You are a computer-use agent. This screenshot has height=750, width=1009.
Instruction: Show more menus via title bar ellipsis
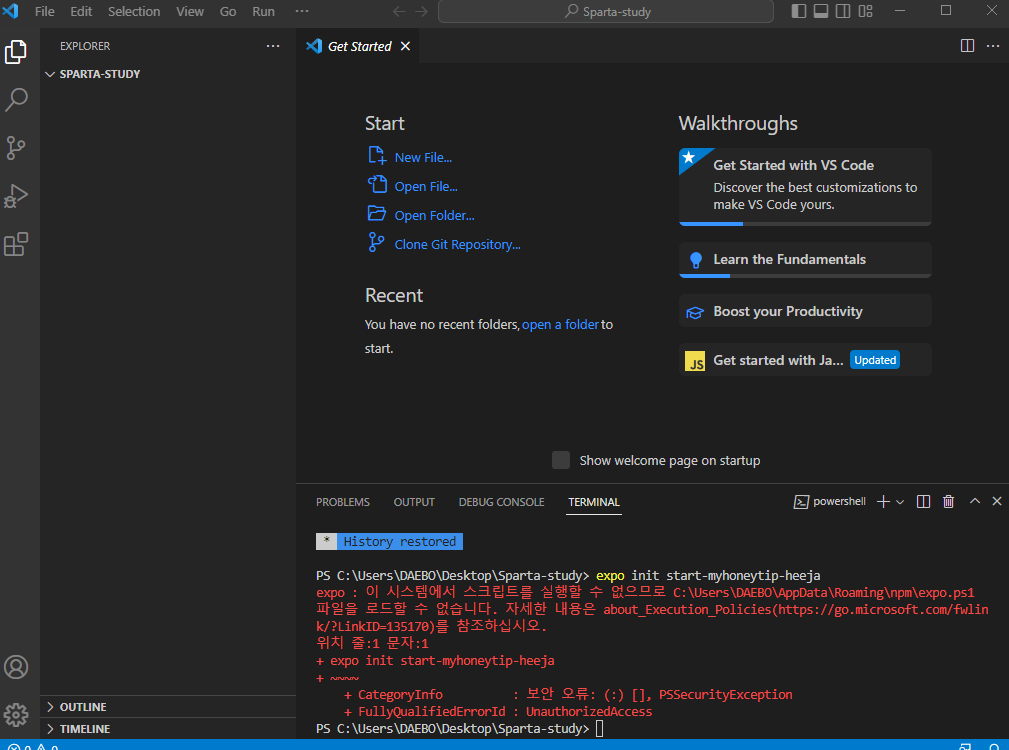301,11
